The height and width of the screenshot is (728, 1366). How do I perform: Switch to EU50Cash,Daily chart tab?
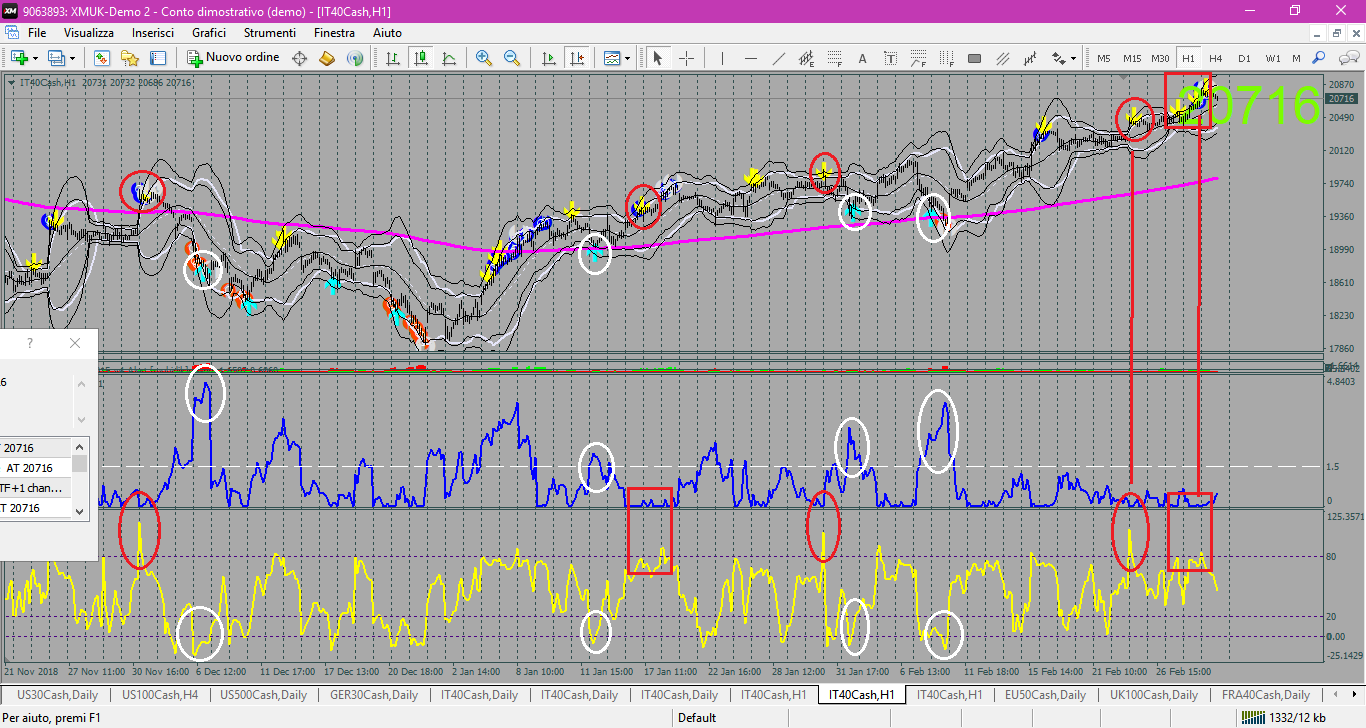1045,695
